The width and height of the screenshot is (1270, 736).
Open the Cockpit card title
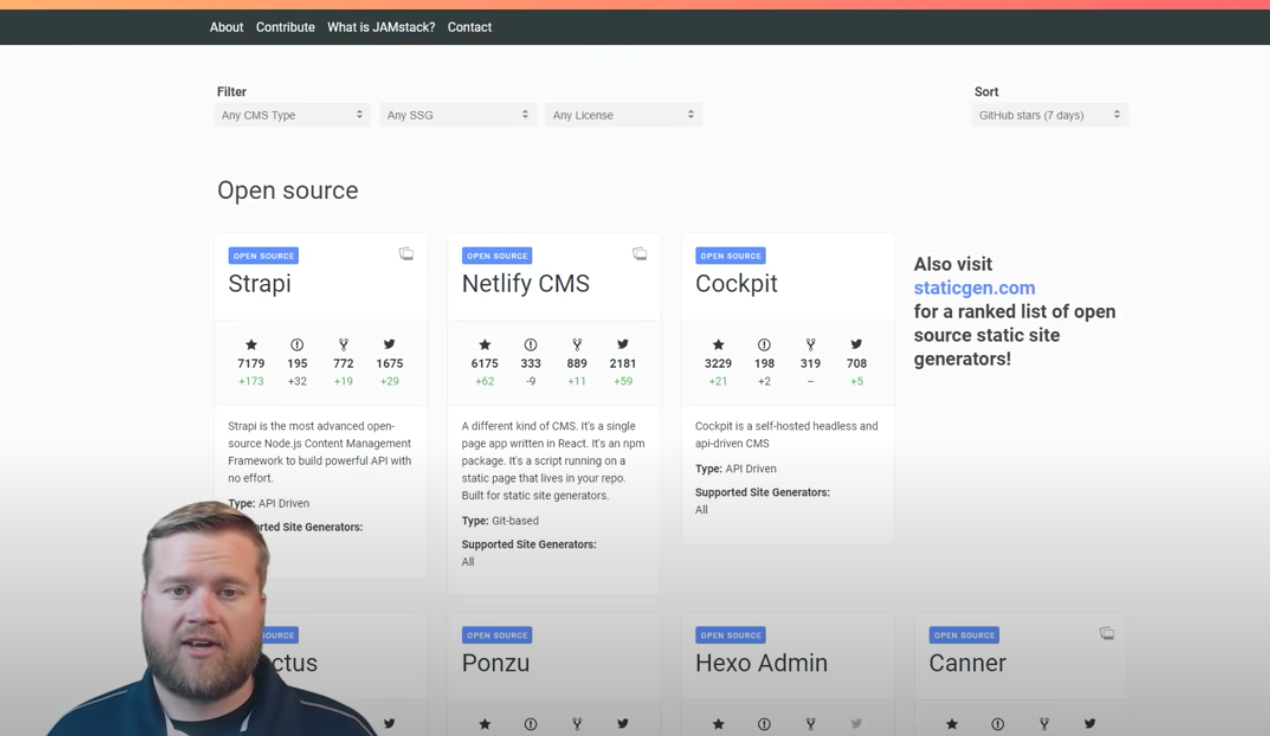pyautogui.click(x=736, y=283)
